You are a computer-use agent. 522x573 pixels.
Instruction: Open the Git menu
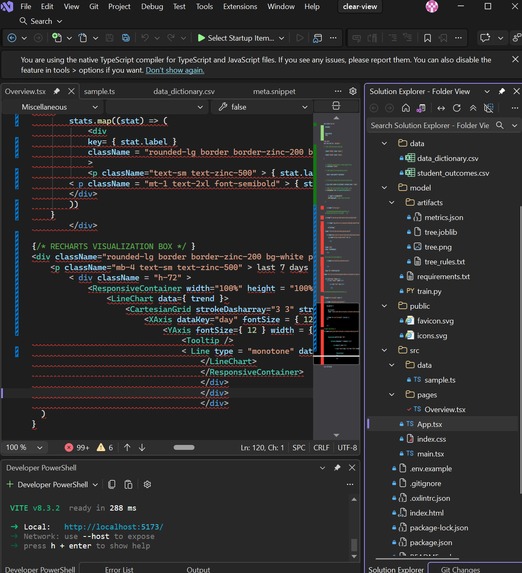[x=94, y=7]
